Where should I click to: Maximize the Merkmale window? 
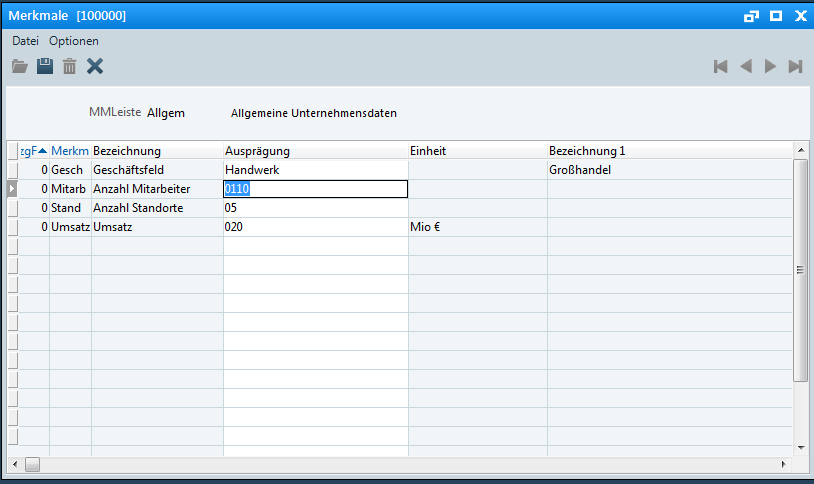click(x=776, y=16)
